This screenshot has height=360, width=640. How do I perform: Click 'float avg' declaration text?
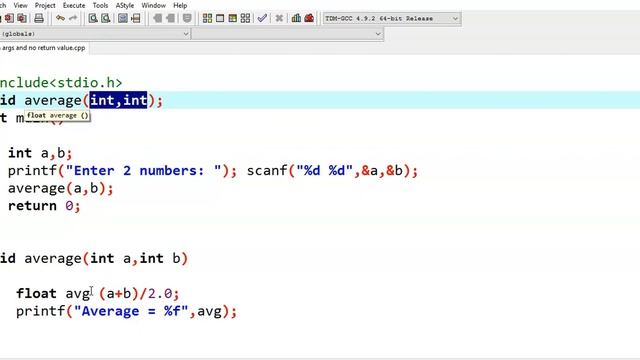pos(53,293)
